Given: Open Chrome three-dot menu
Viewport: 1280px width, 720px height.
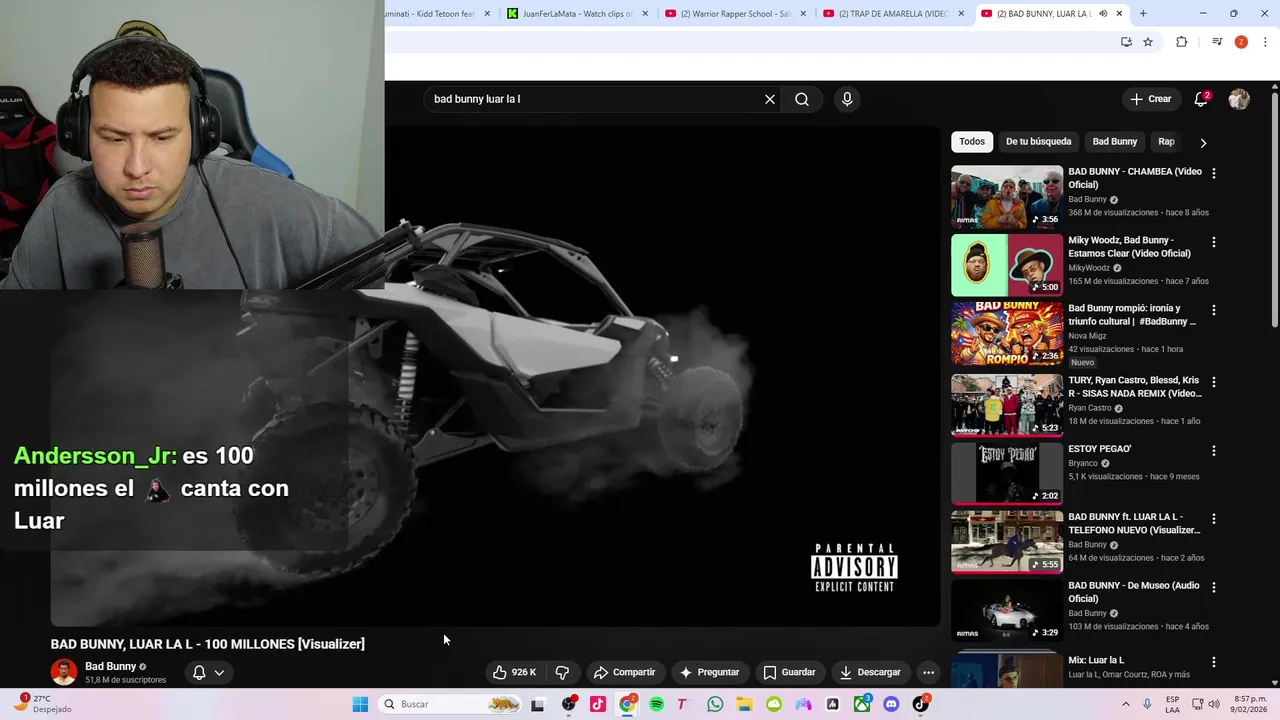Looking at the screenshot, I should pos(1265,42).
